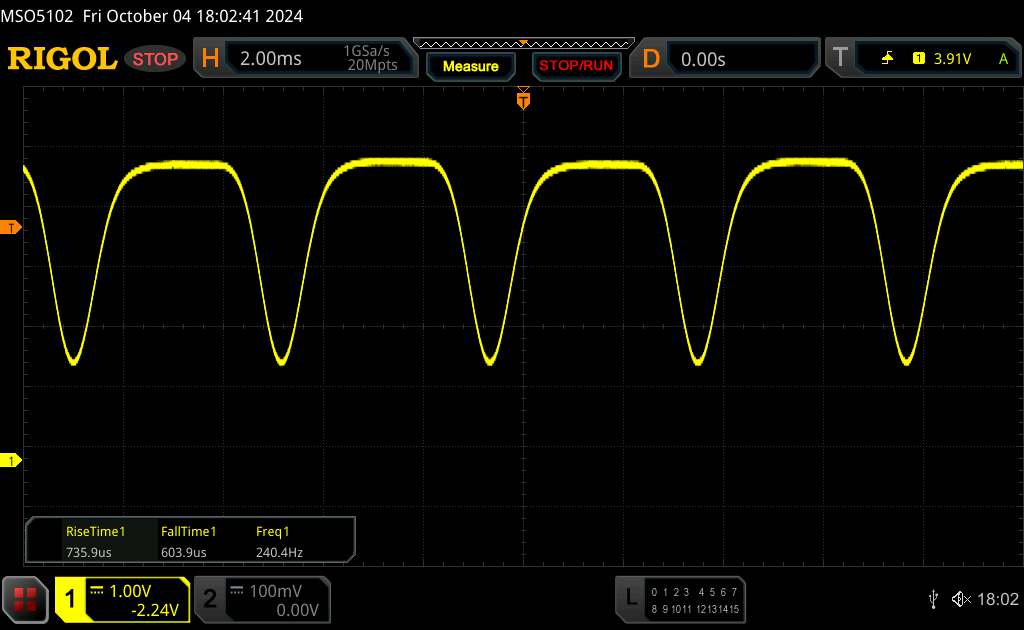Tap the trigger sweep mode A indicator
The width and height of the screenshot is (1024, 630).
click(x=1003, y=59)
